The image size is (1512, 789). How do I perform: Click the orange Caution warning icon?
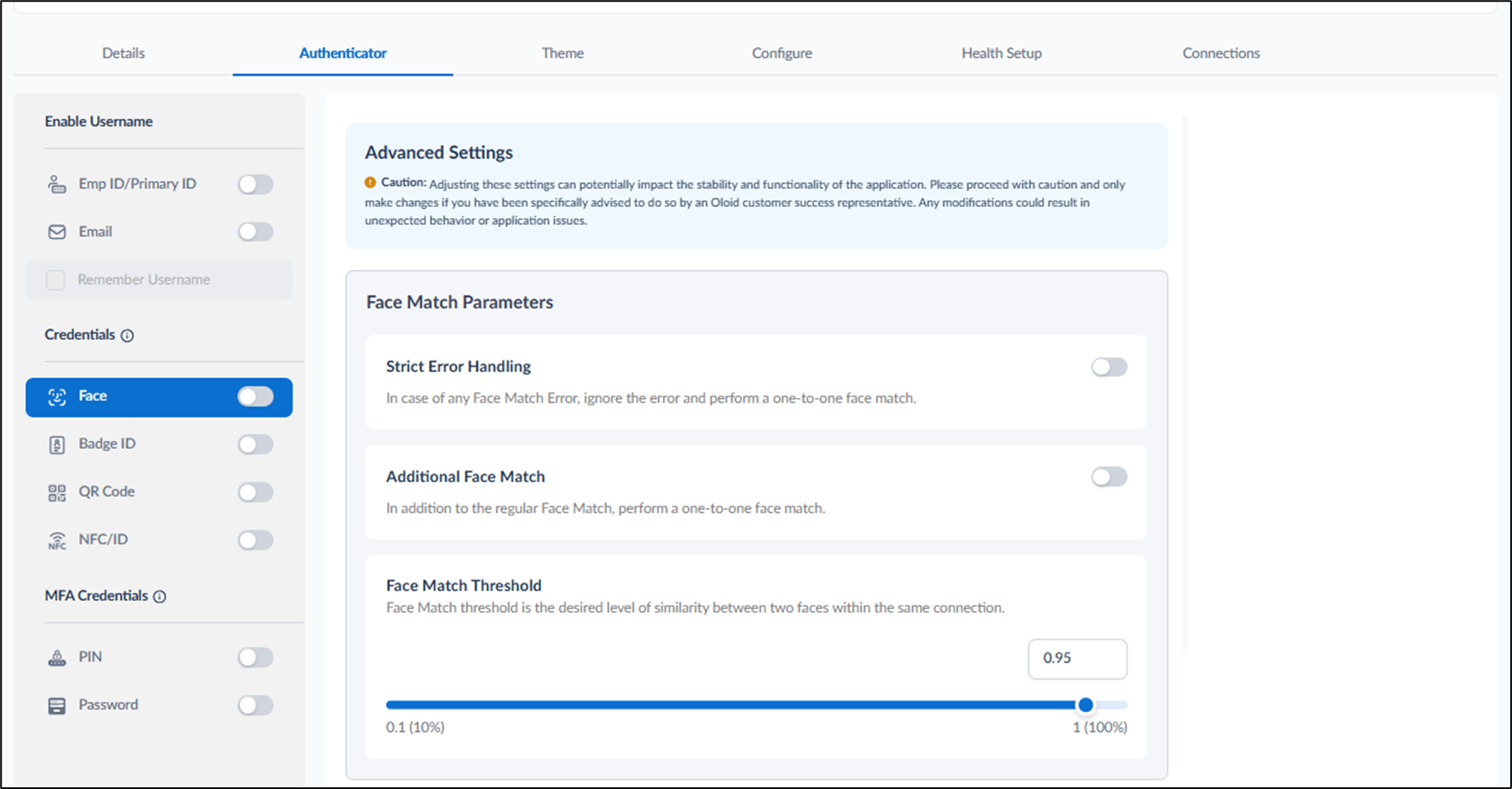[370, 182]
